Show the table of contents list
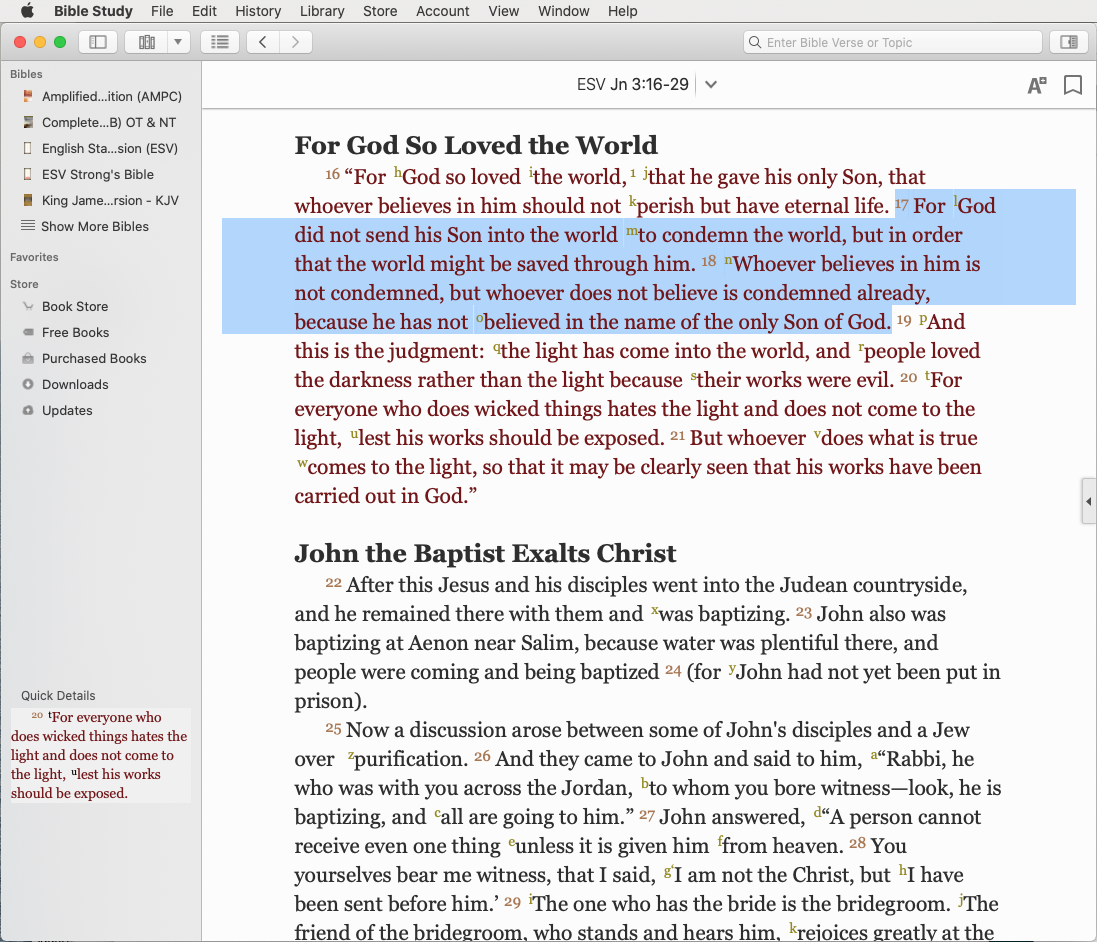The height and width of the screenshot is (942, 1097). click(x=220, y=42)
